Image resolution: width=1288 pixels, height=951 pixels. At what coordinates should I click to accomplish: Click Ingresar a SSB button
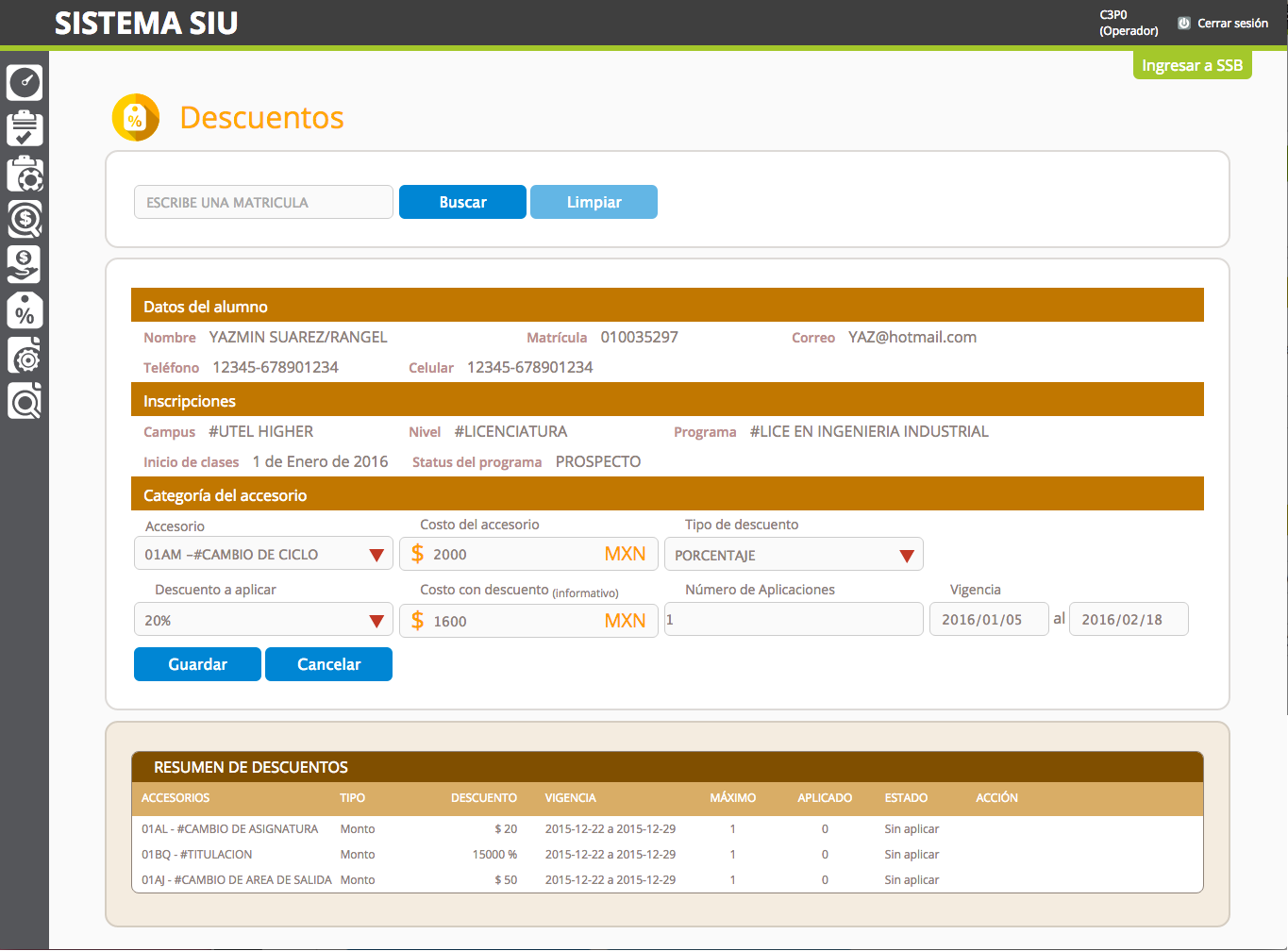[x=1192, y=65]
